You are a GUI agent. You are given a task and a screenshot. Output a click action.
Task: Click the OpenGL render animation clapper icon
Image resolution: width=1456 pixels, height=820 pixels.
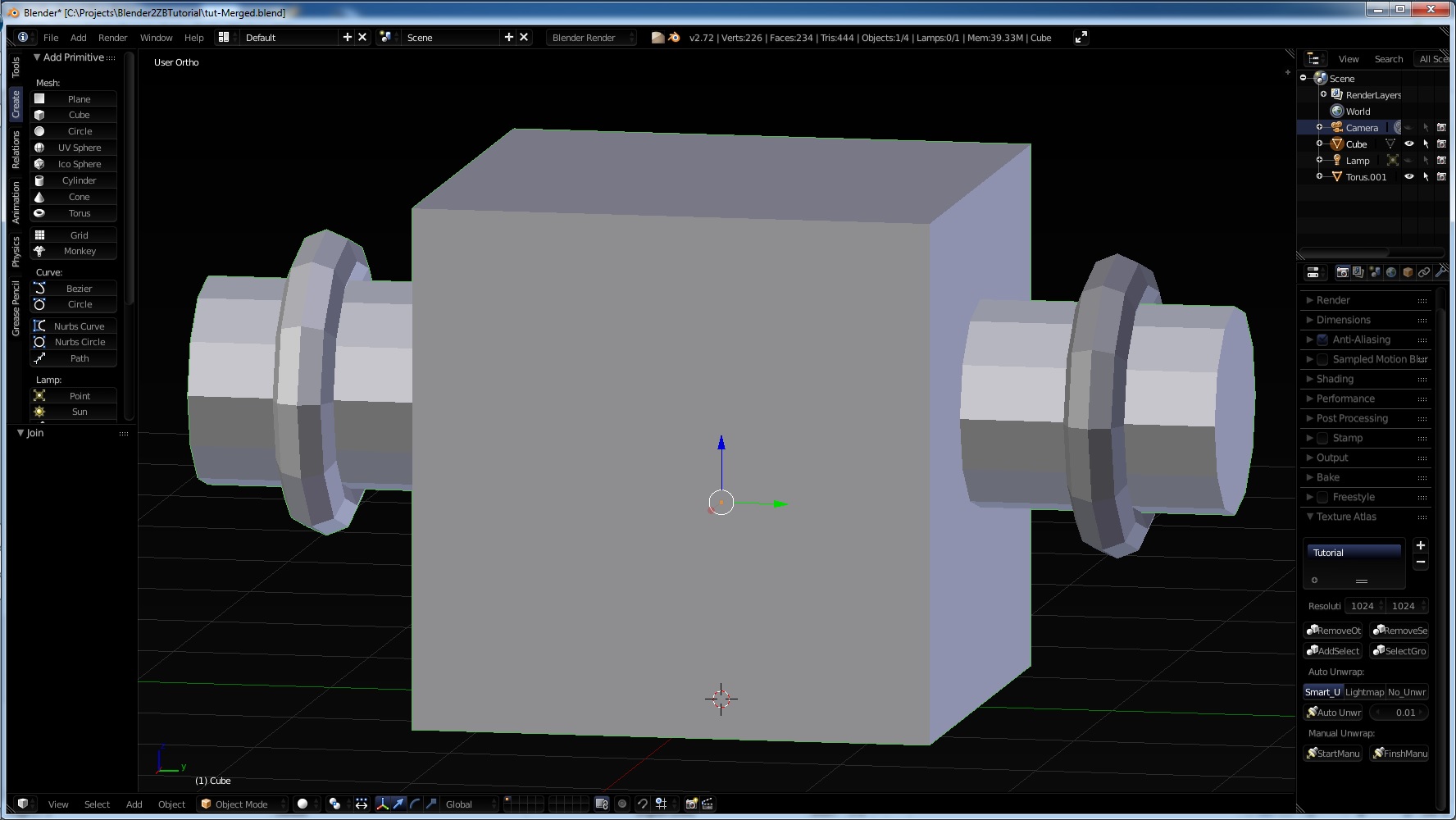(x=708, y=804)
